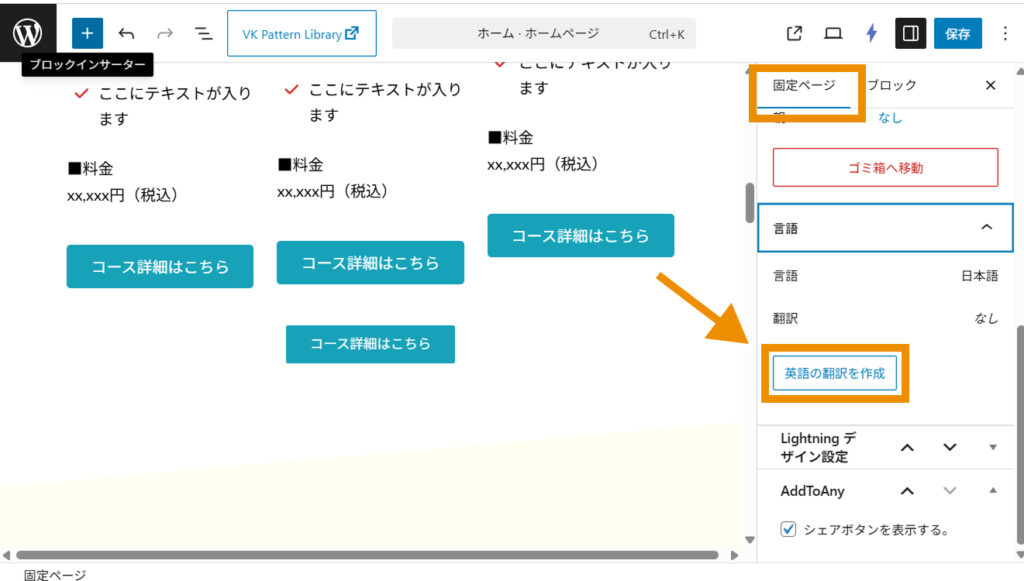Viewport: 1024px width, 581px height.
Task: Move Lightning デザイン設定 panel down
Action: pyautogui.click(x=950, y=447)
